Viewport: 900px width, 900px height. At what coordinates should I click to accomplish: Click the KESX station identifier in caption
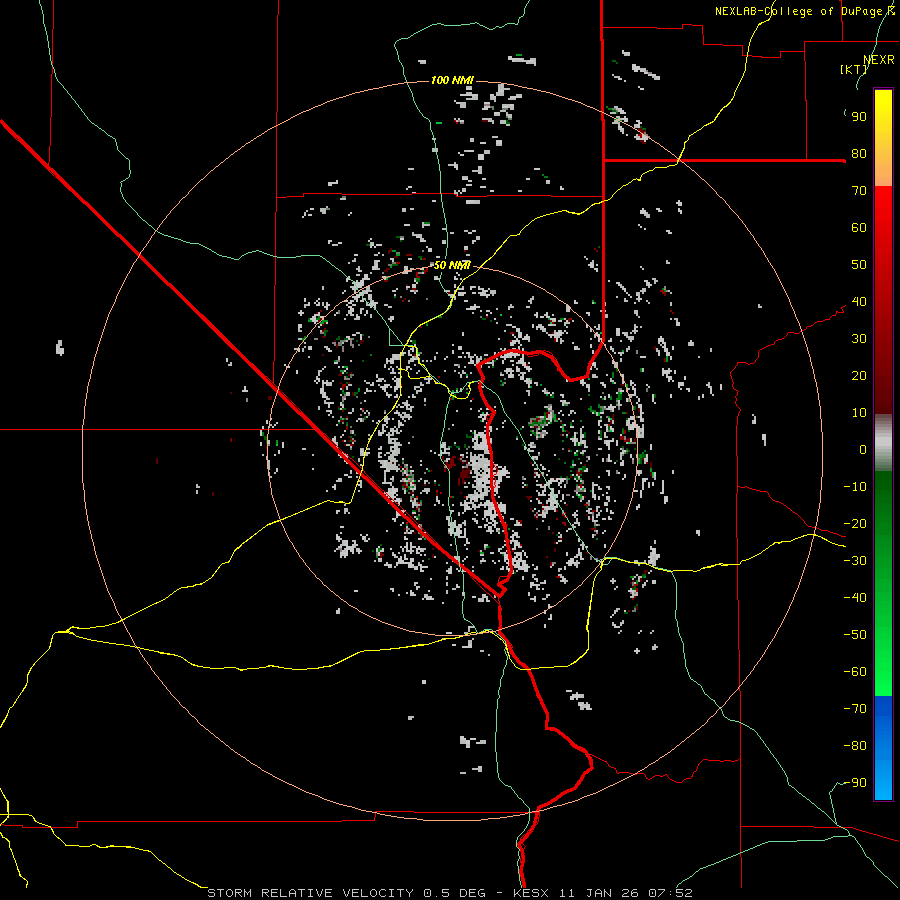click(532, 893)
